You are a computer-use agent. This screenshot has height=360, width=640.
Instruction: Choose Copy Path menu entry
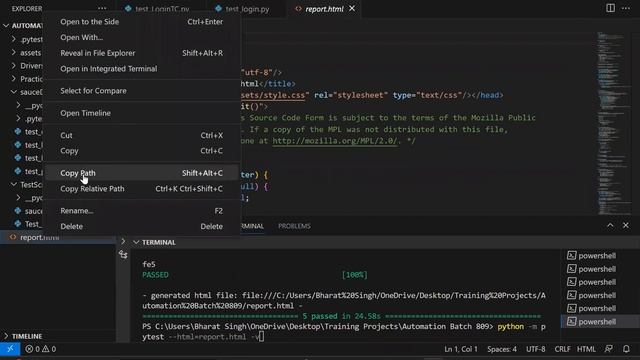142,173
